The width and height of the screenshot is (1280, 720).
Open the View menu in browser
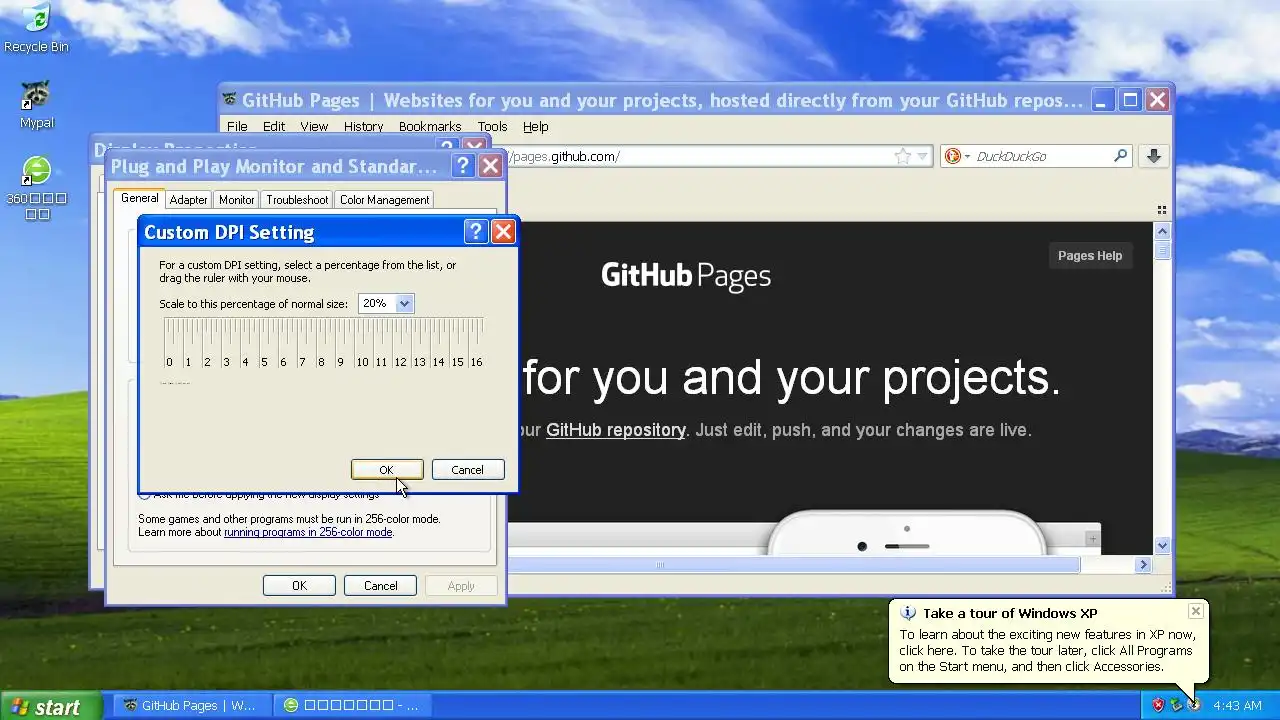pyautogui.click(x=314, y=126)
